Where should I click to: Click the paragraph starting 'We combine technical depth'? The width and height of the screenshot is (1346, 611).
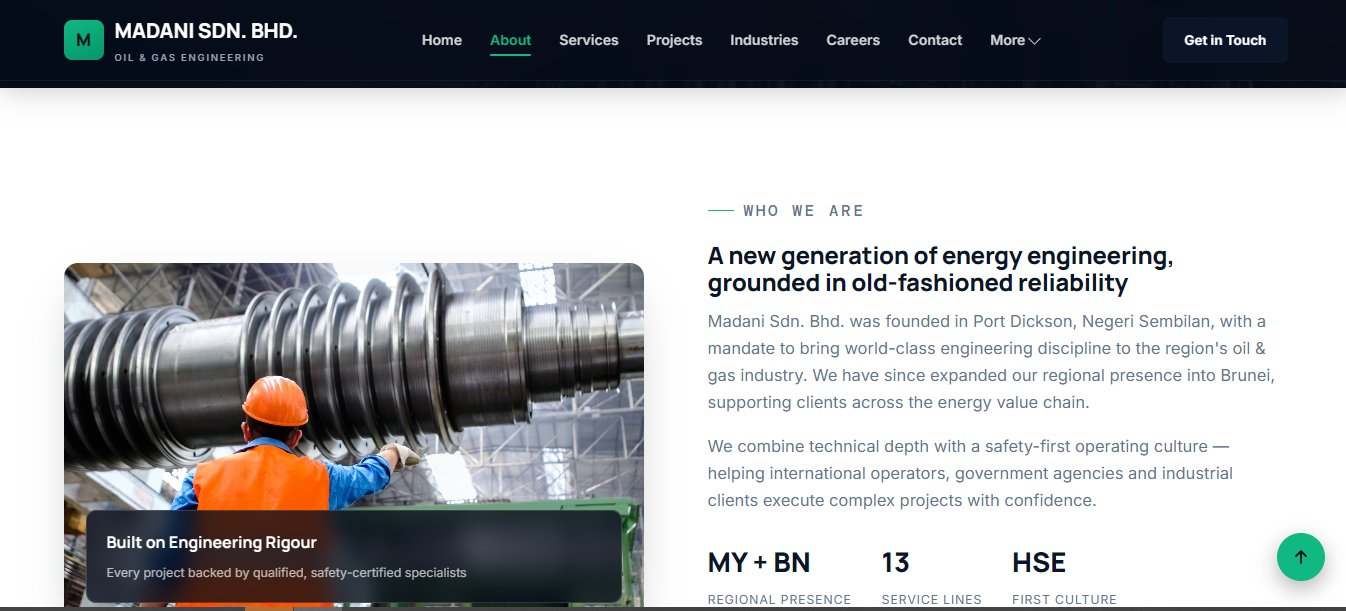click(970, 473)
